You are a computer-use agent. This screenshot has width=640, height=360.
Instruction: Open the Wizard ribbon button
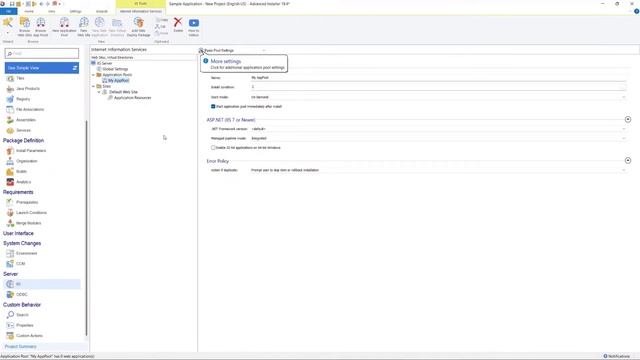[x=8, y=26]
